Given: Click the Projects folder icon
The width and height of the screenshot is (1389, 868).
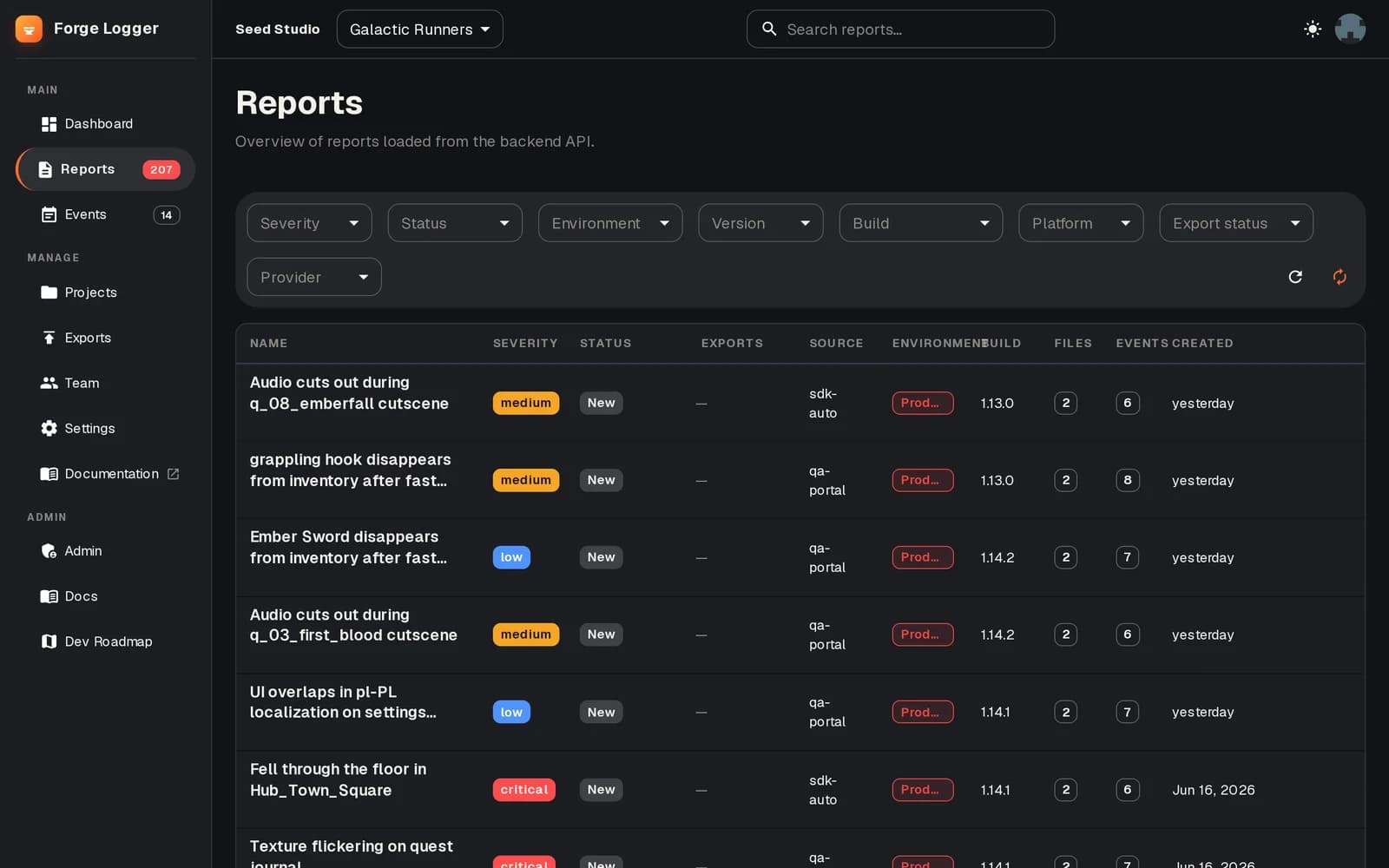Looking at the screenshot, I should [x=49, y=293].
